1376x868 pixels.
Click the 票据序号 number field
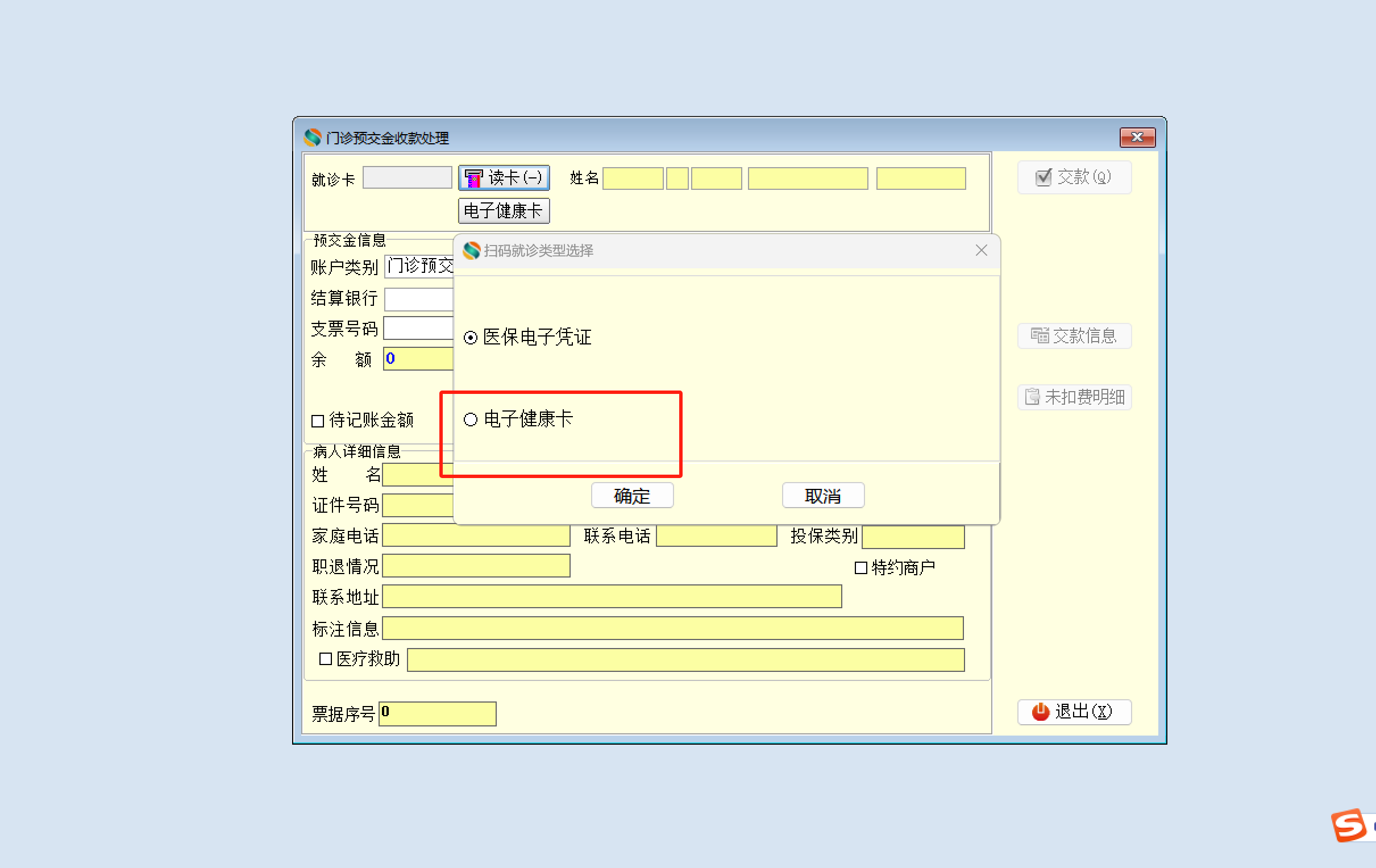click(x=437, y=714)
